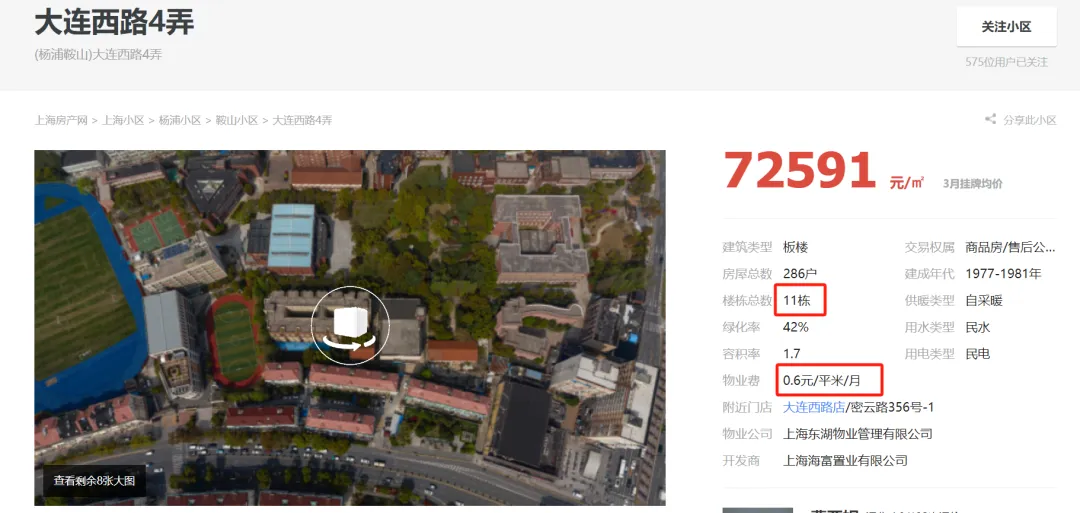Click the 72591 average price figure
This screenshot has width=1080, height=513.
coord(800,171)
